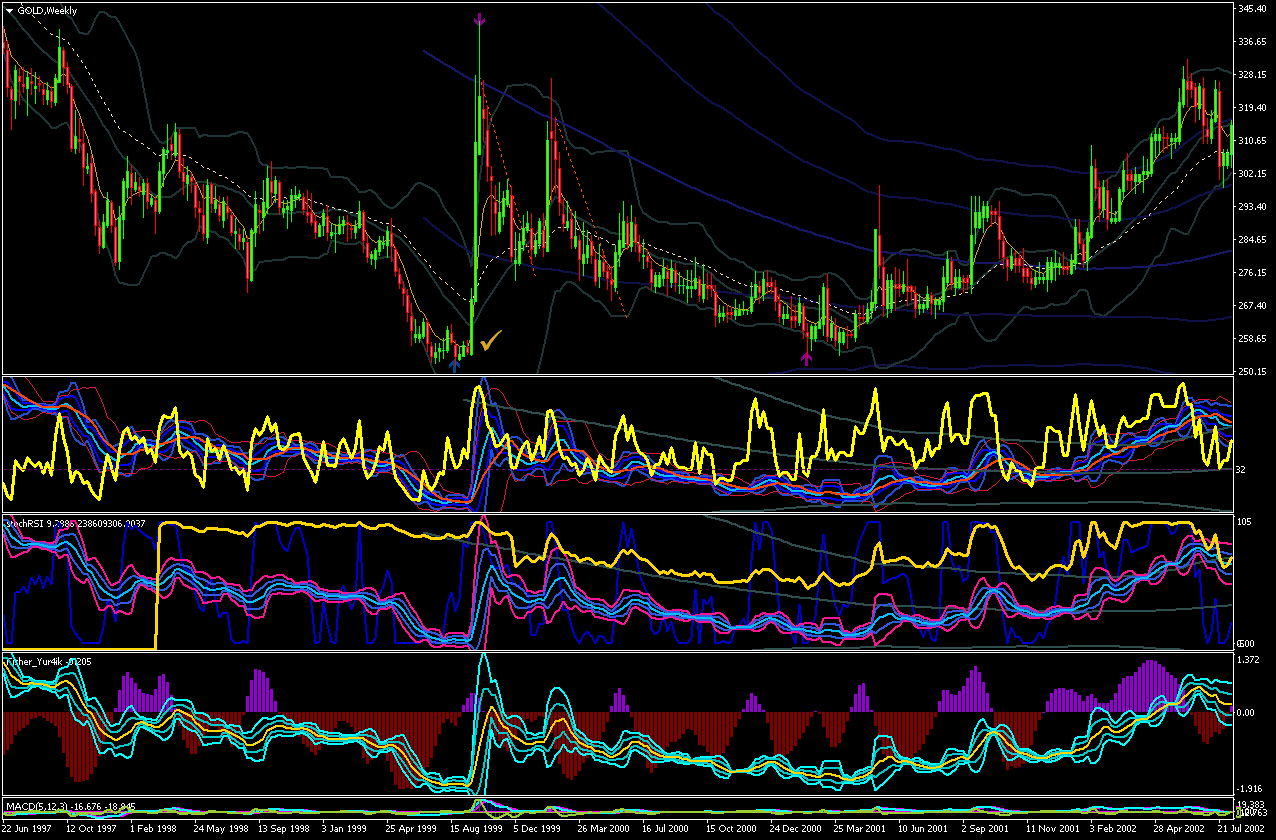This screenshot has width=1276, height=840.
Task: Click the 250.15 price on the scale
Action: tap(1253, 372)
